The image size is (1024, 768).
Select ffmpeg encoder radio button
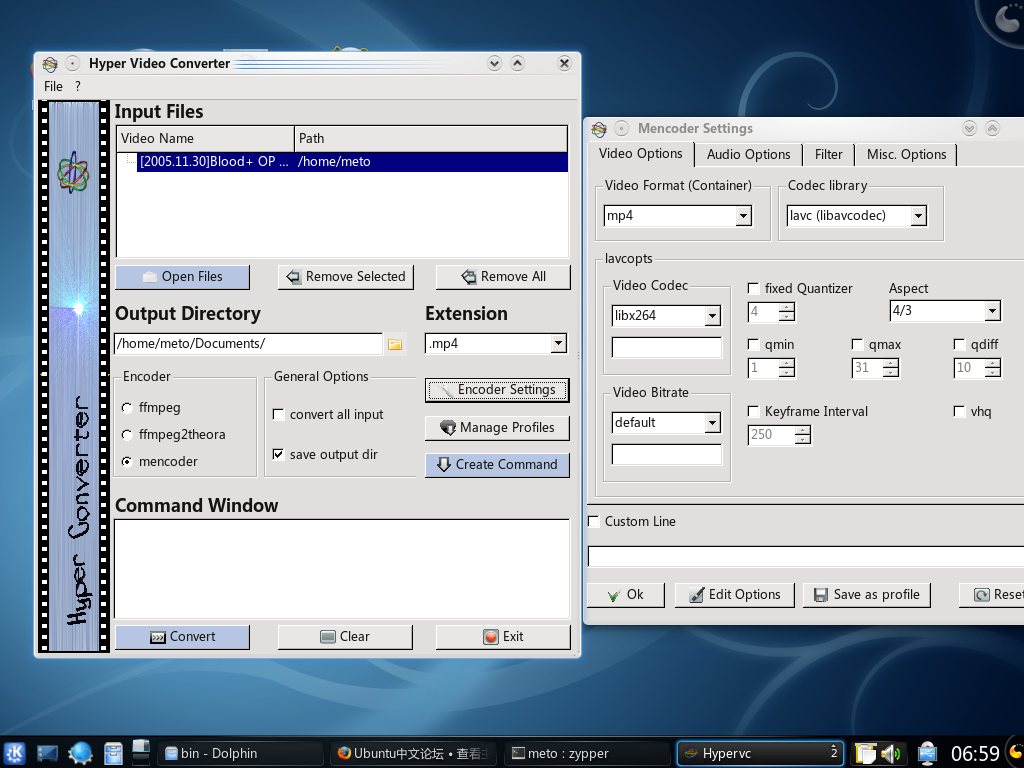pos(127,408)
